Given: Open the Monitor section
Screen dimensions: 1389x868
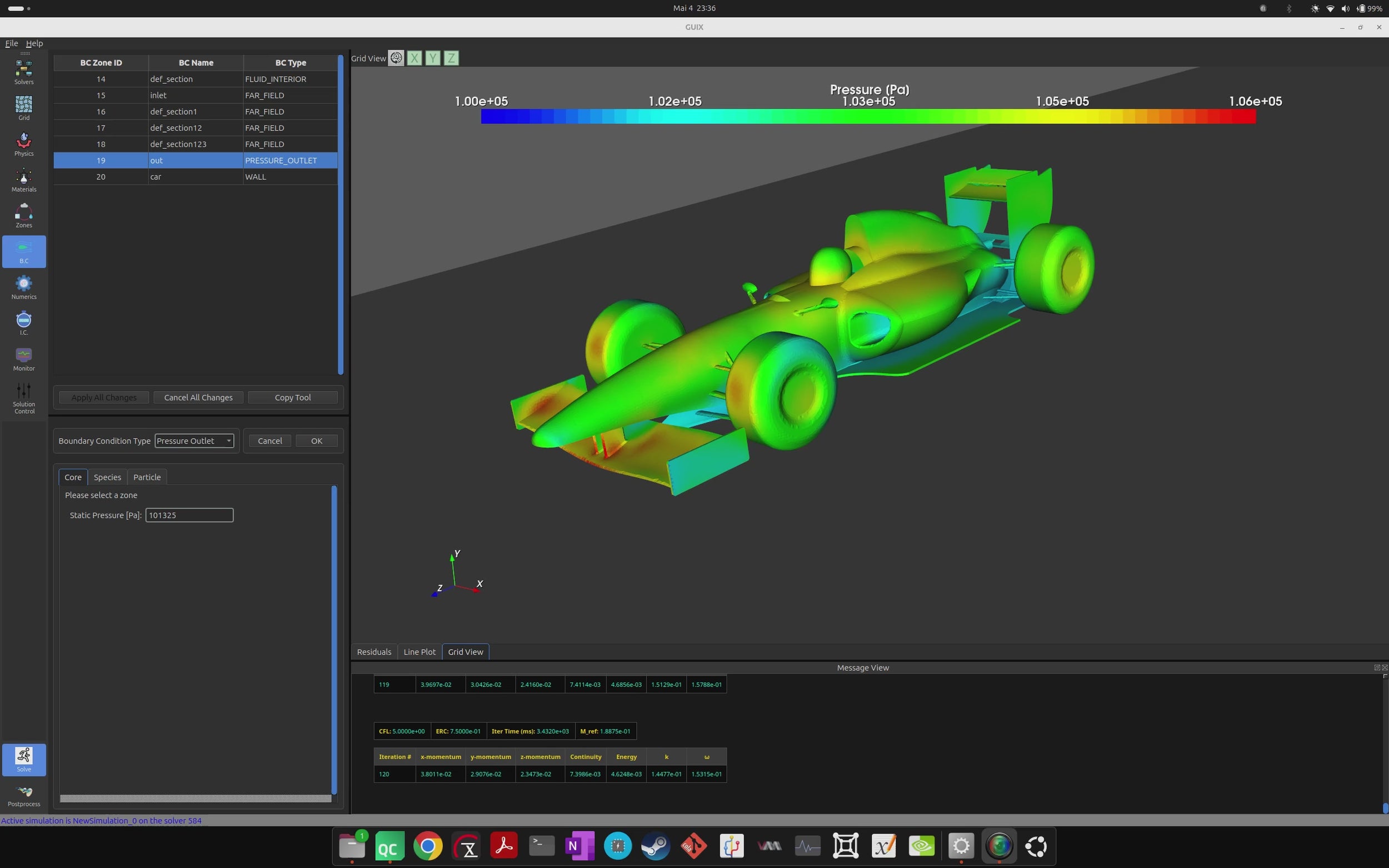Looking at the screenshot, I should tap(23, 358).
